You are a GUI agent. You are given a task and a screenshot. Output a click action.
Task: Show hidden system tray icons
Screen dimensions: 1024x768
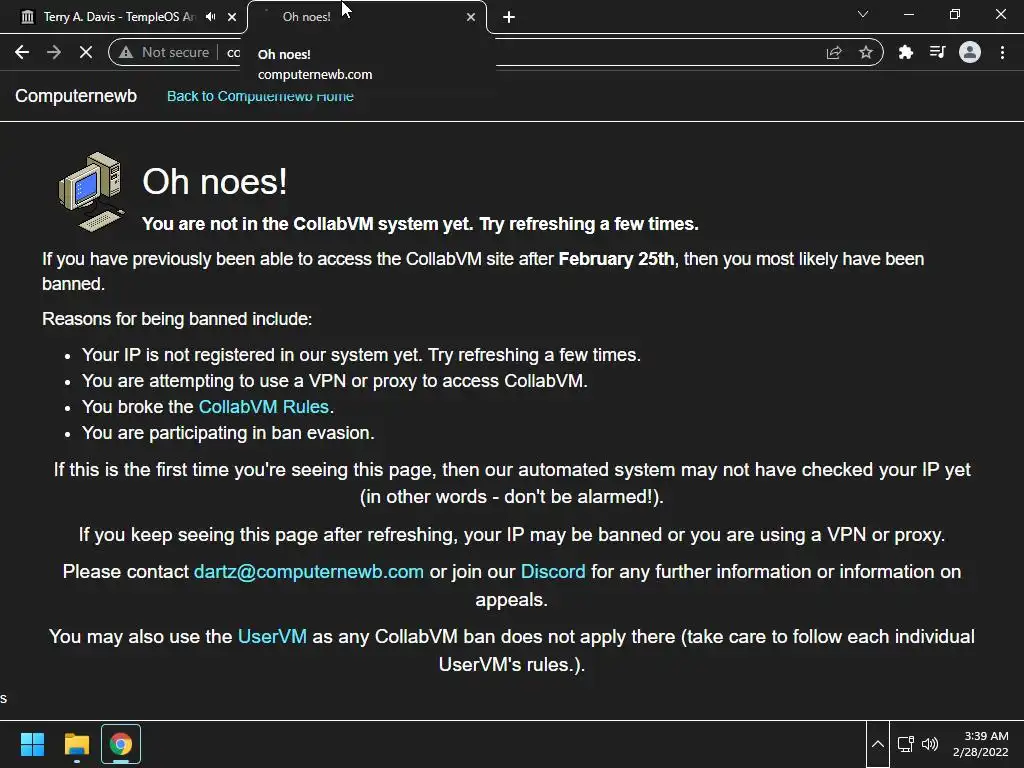878,744
